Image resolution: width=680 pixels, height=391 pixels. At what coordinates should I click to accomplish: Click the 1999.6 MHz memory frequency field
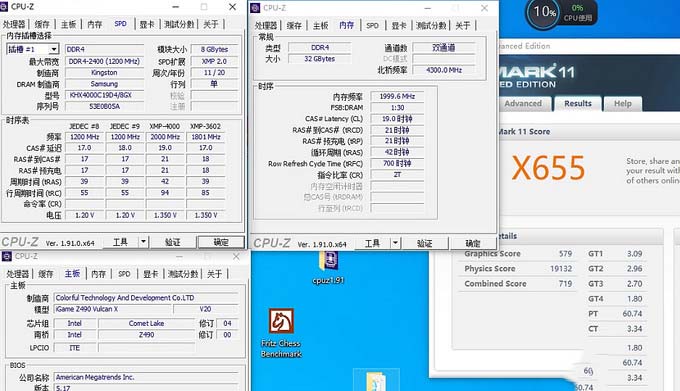click(397, 96)
